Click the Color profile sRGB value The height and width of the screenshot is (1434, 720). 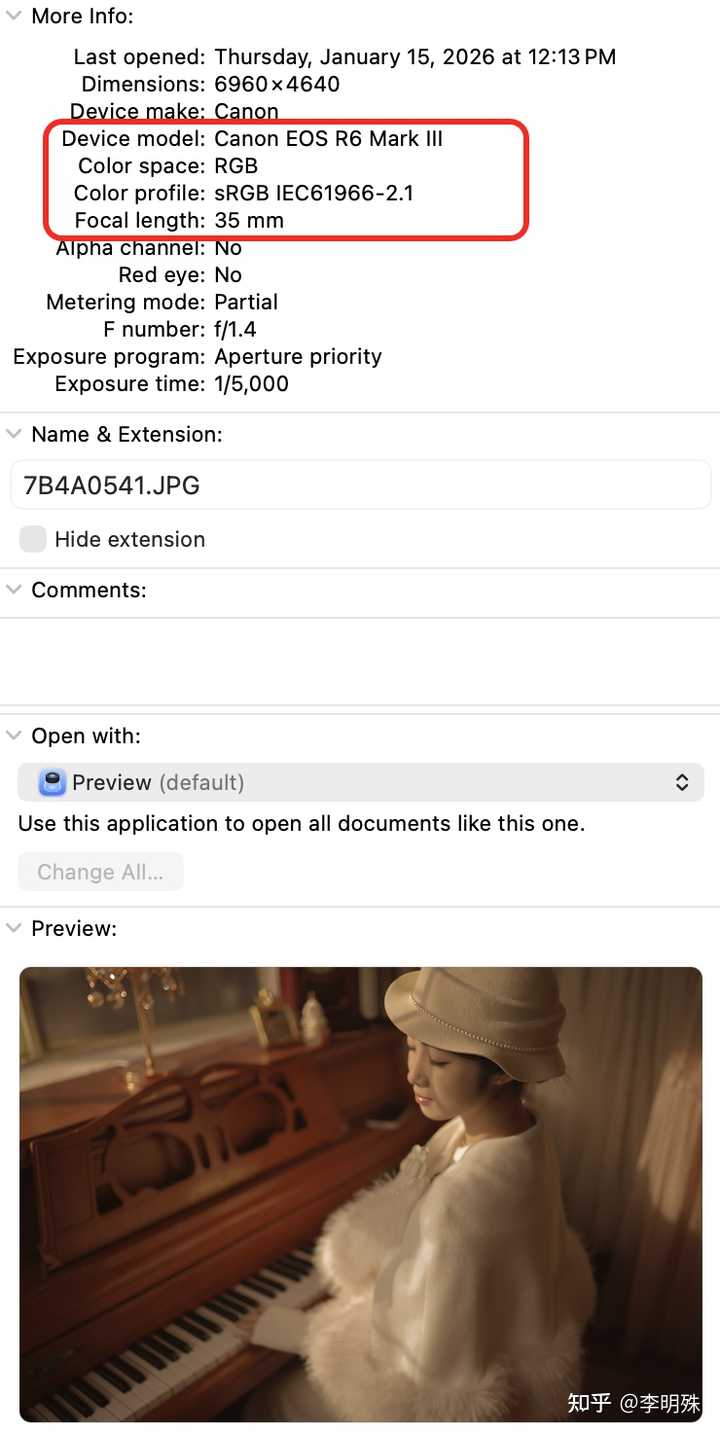tap(313, 193)
